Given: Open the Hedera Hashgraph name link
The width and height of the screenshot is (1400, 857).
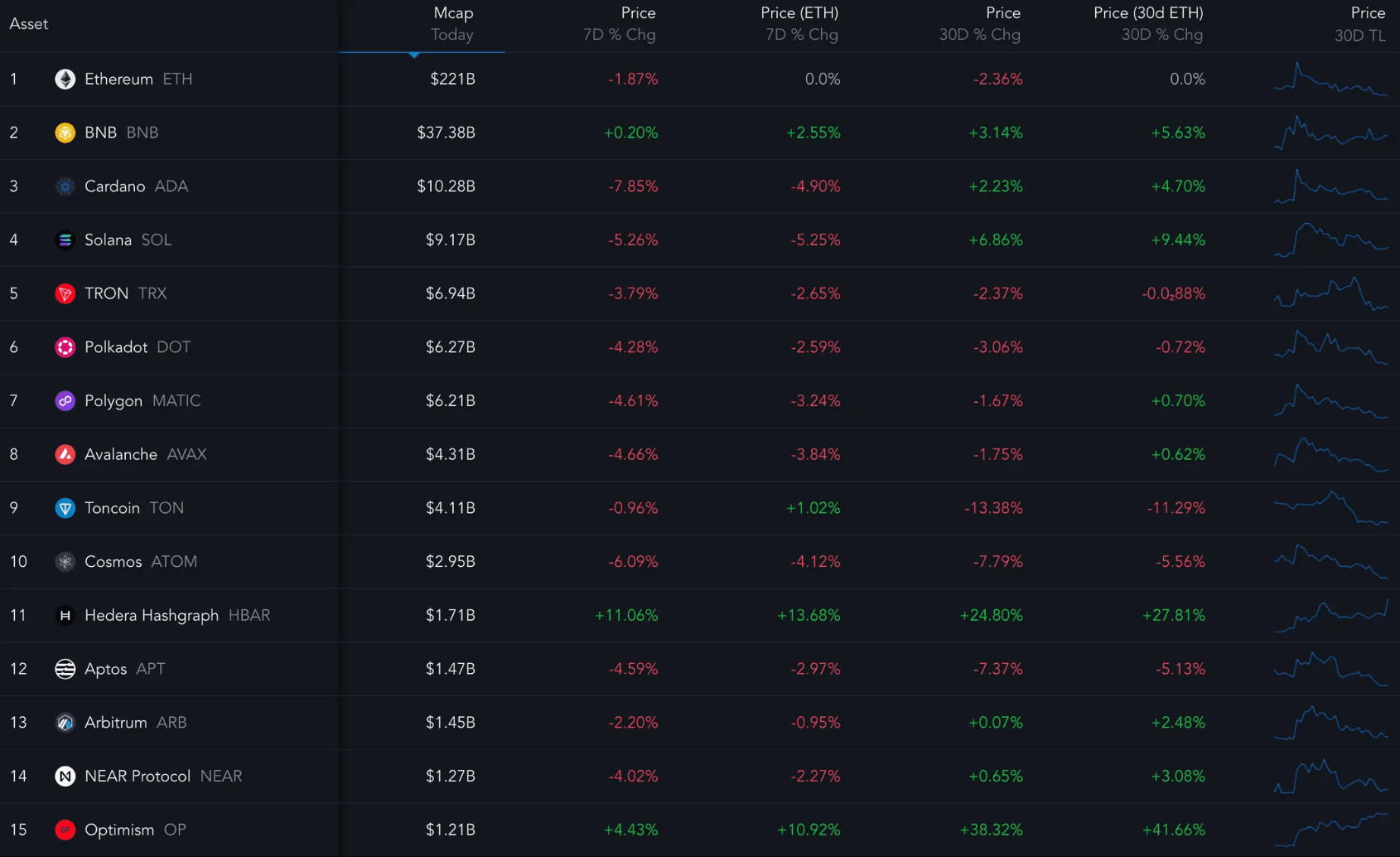Looking at the screenshot, I should click(x=152, y=615).
